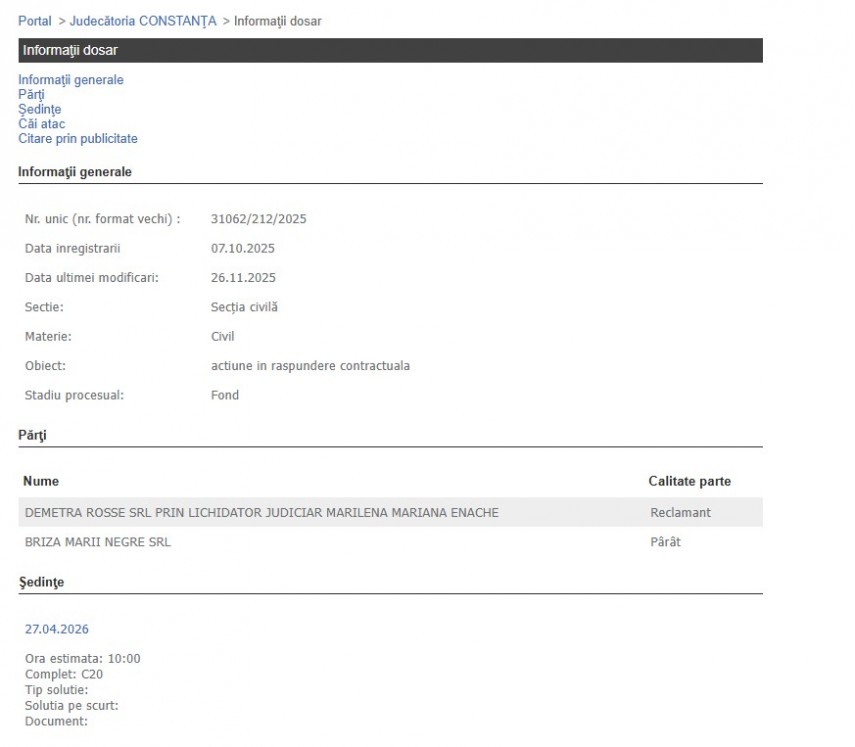
Task: Open Citare prin publicitate link
Action: pos(78,139)
